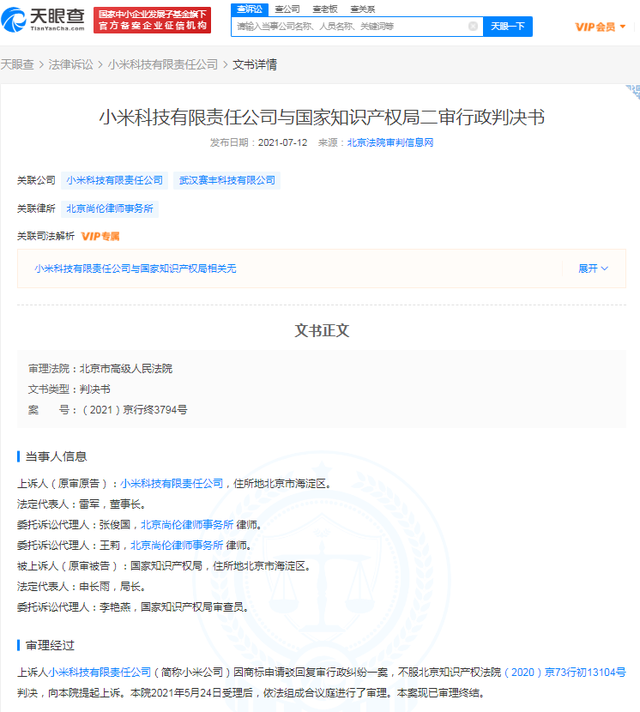Click the 北京尚伦律师事务所 related law firm tag

tap(110, 209)
